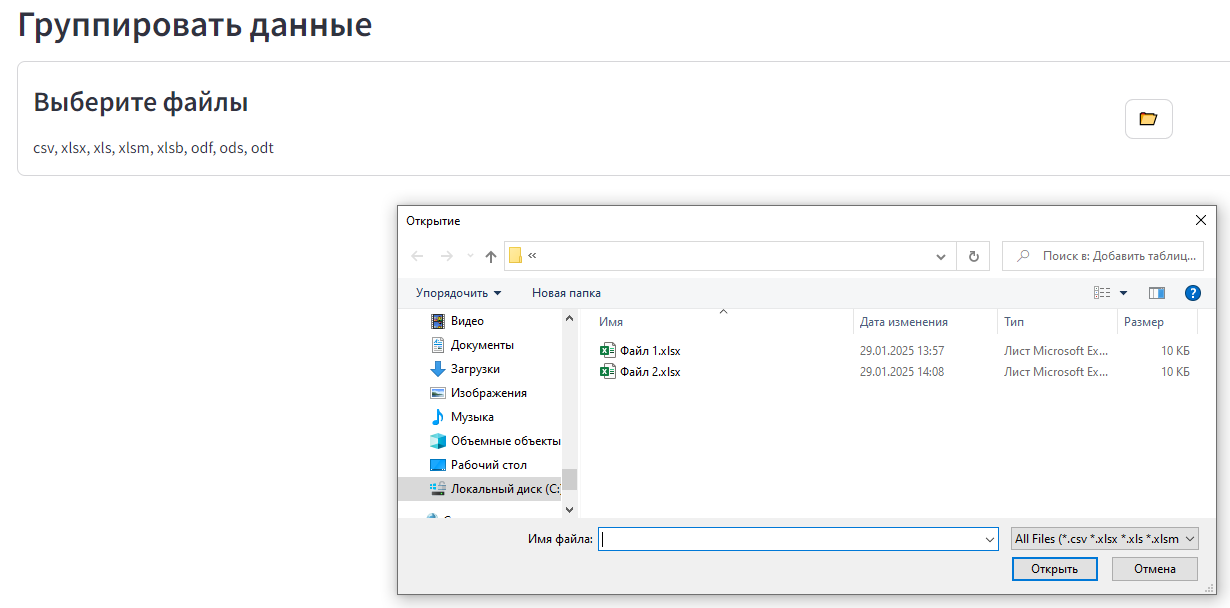Expand the Имя файла combo box list
Image resolution: width=1230 pixels, height=608 pixels.
pos(988,539)
